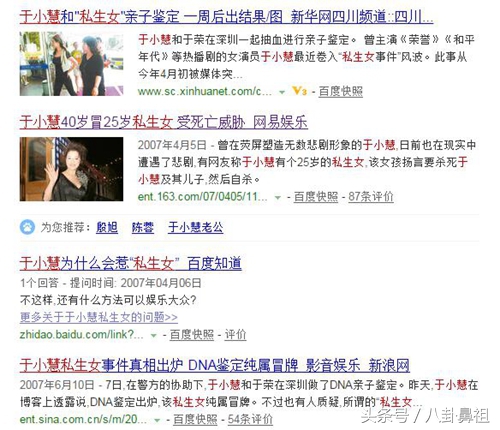Expand dropdown arrow beside zhidao.baidu.com URL

click(x=153, y=335)
